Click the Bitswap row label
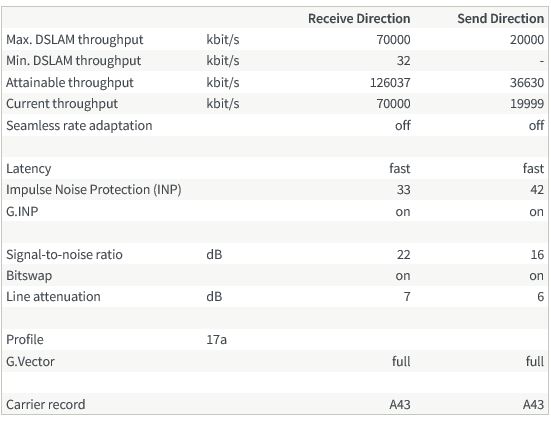The width and height of the screenshot is (551, 421). point(29,276)
